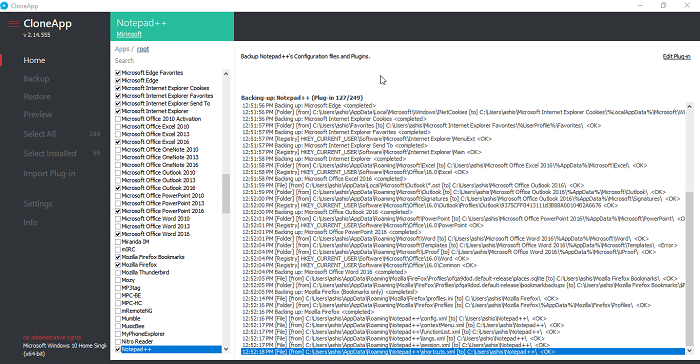The width and height of the screenshot is (700, 364).
Task: Select the MusicBee list entry
Action: (x=133, y=326)
